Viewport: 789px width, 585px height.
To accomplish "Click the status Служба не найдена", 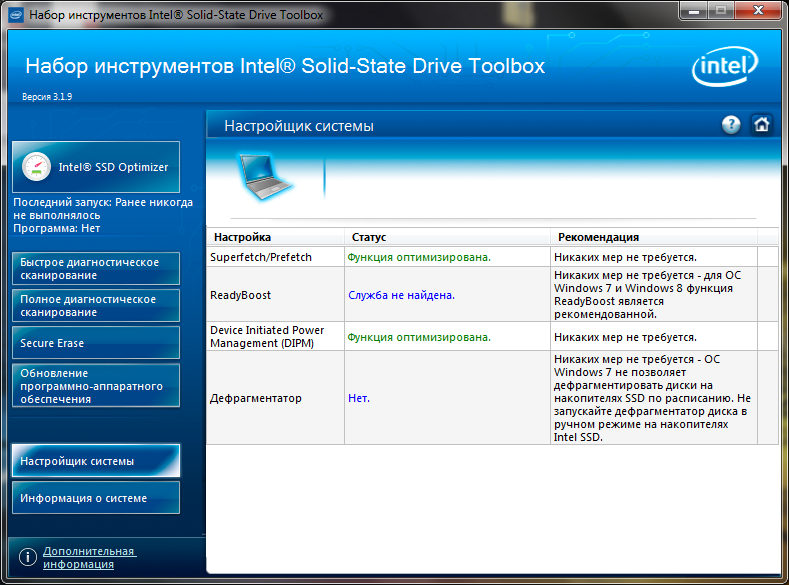I will (401, 295).
